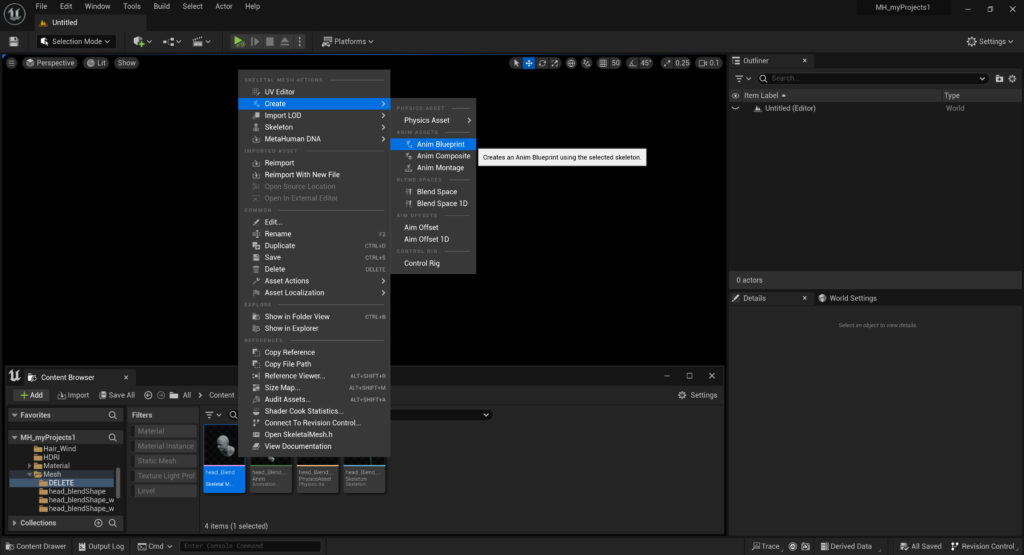The width and height of the screenshot is (1024, 555).
Task: Click the Outliner search field
Action: click(x=872, y=78)
